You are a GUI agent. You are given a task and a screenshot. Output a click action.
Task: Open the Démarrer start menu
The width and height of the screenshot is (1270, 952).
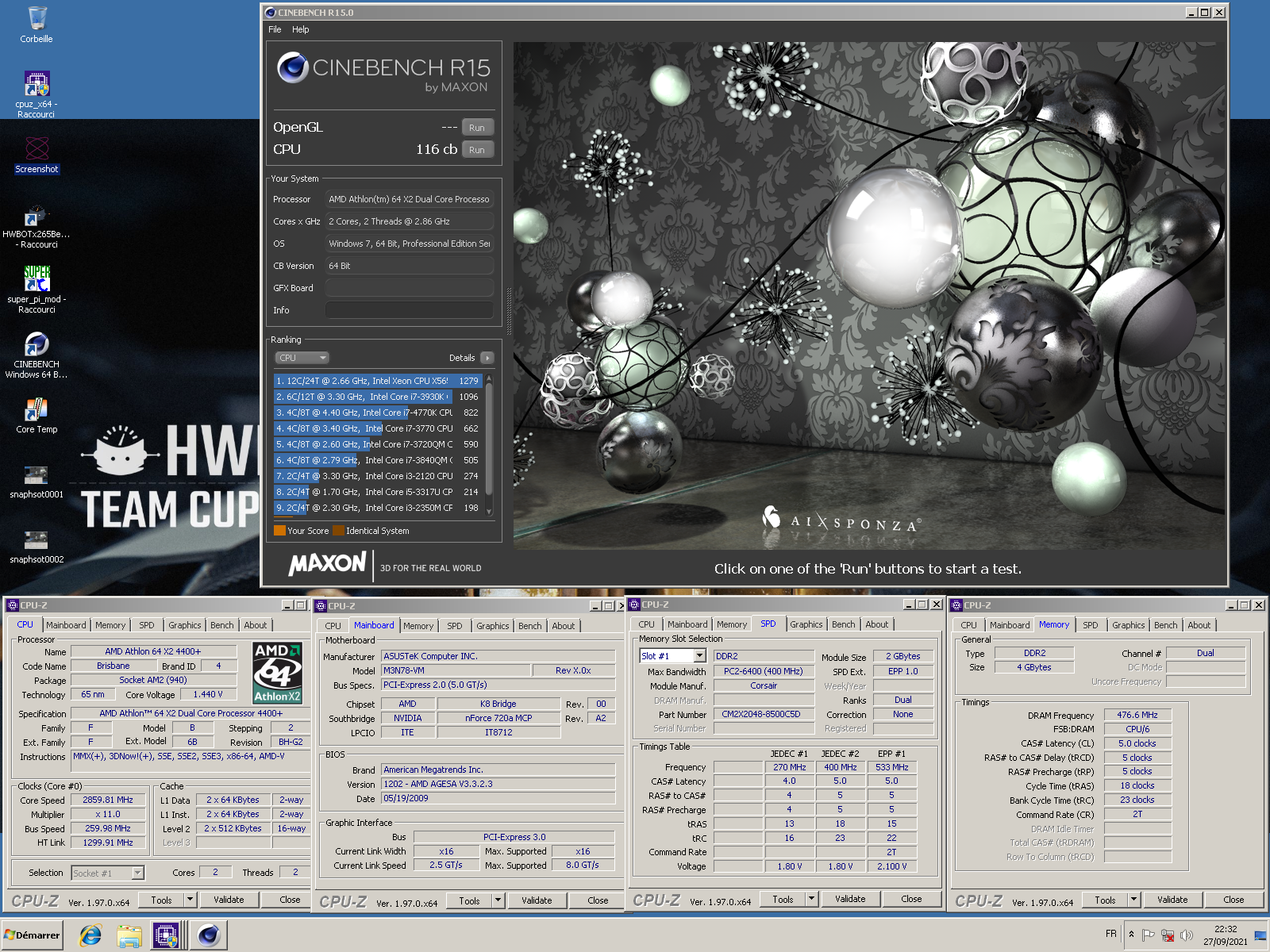[x=32, y=935]
